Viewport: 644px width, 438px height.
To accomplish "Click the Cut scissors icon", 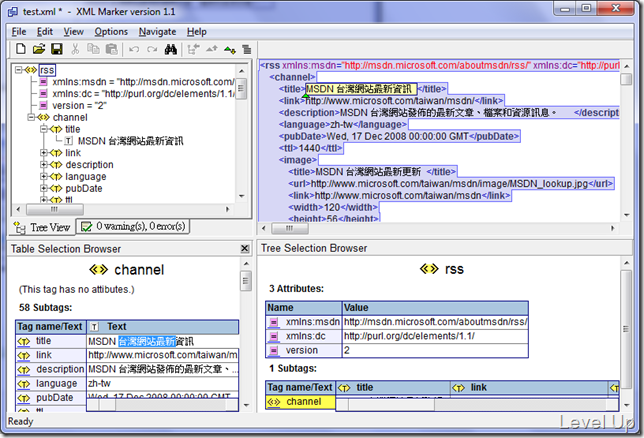I will click(75, 49).
